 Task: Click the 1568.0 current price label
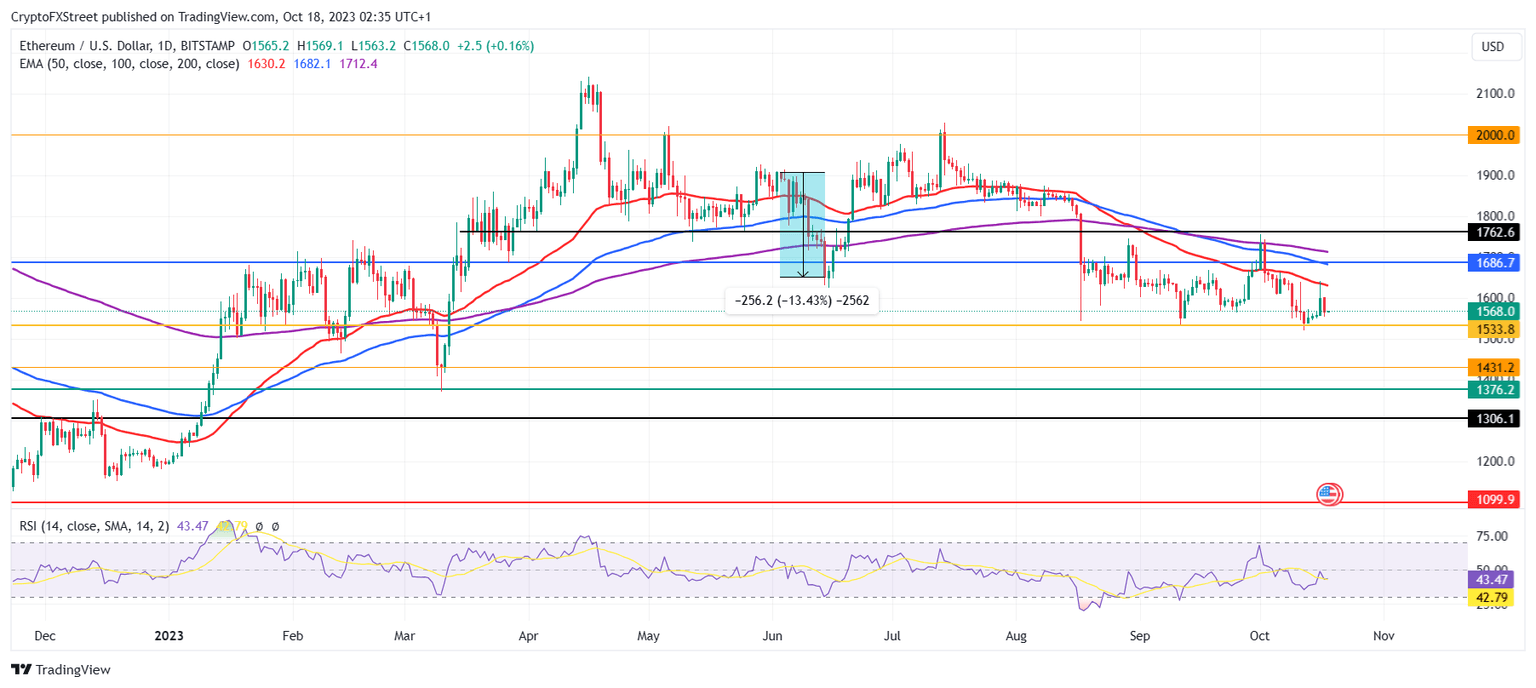coord(1496,312)
